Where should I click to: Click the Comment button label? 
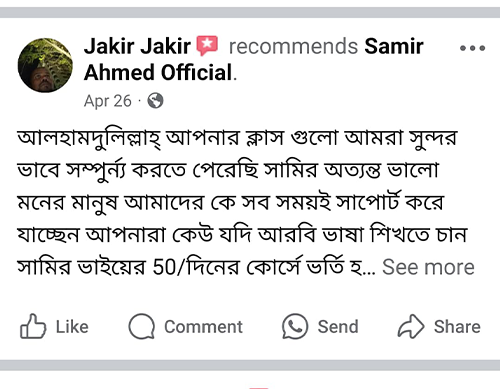pyautogui.click(x=203, y=327)
